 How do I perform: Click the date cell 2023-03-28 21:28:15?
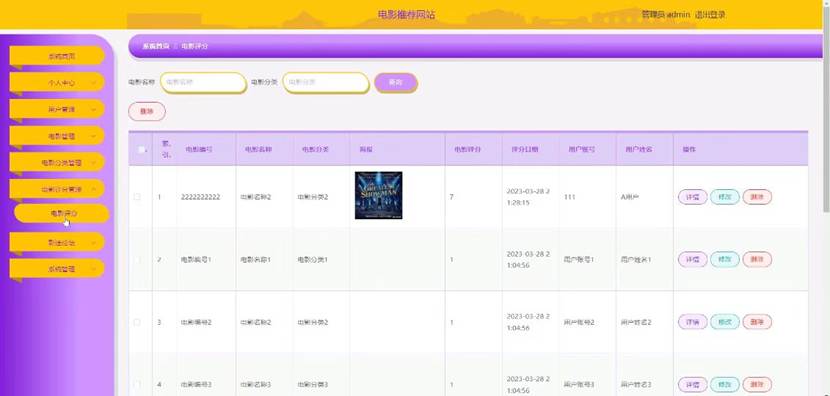(528, 197)
